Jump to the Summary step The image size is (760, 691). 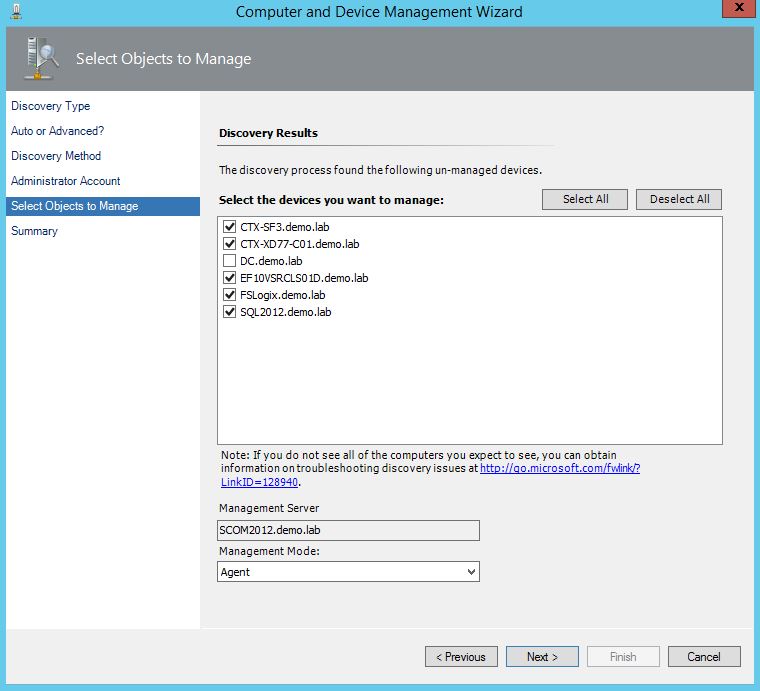35,231
